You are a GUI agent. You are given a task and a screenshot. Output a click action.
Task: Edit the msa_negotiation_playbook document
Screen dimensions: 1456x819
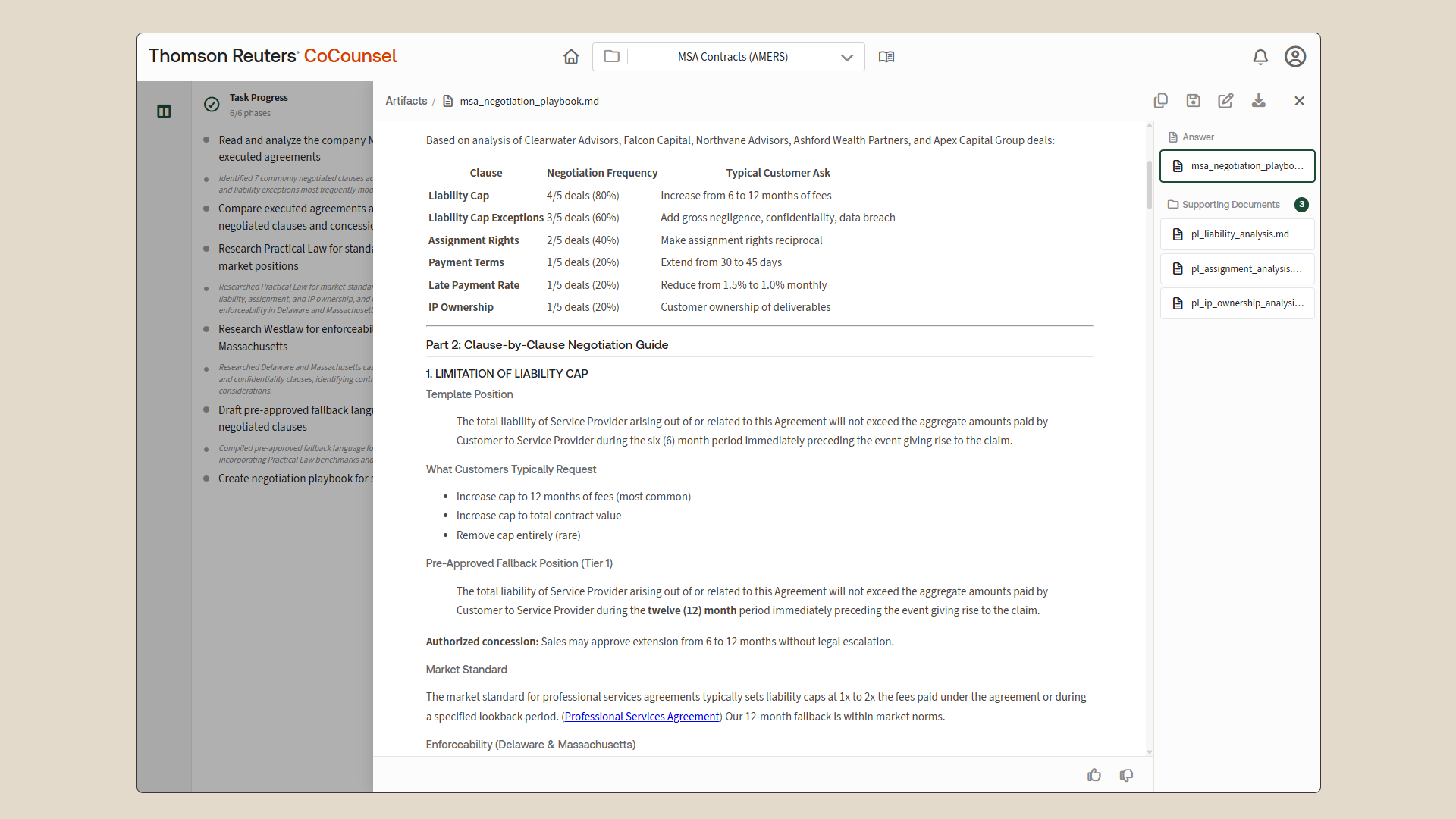click(x=1225, y=101)
